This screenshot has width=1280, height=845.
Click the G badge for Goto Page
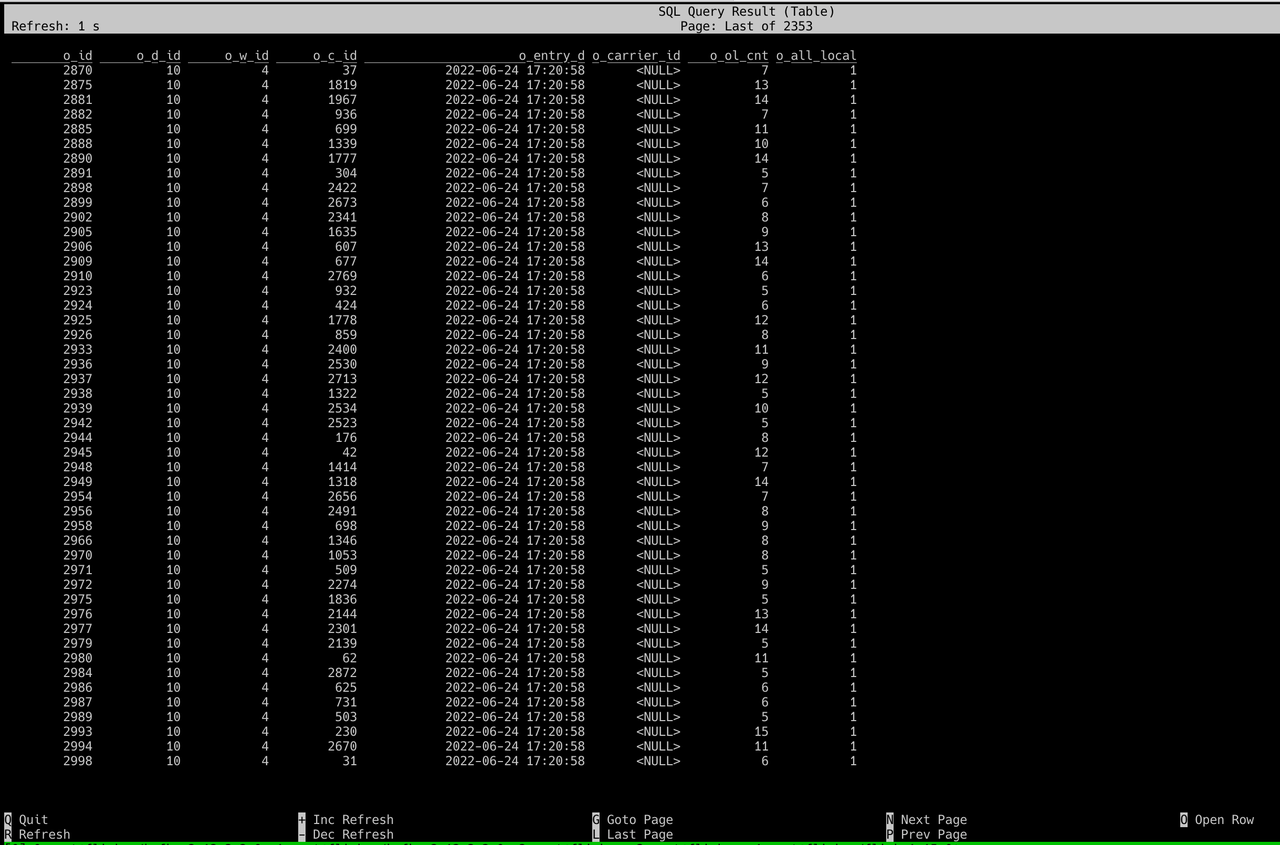point(596,819)
